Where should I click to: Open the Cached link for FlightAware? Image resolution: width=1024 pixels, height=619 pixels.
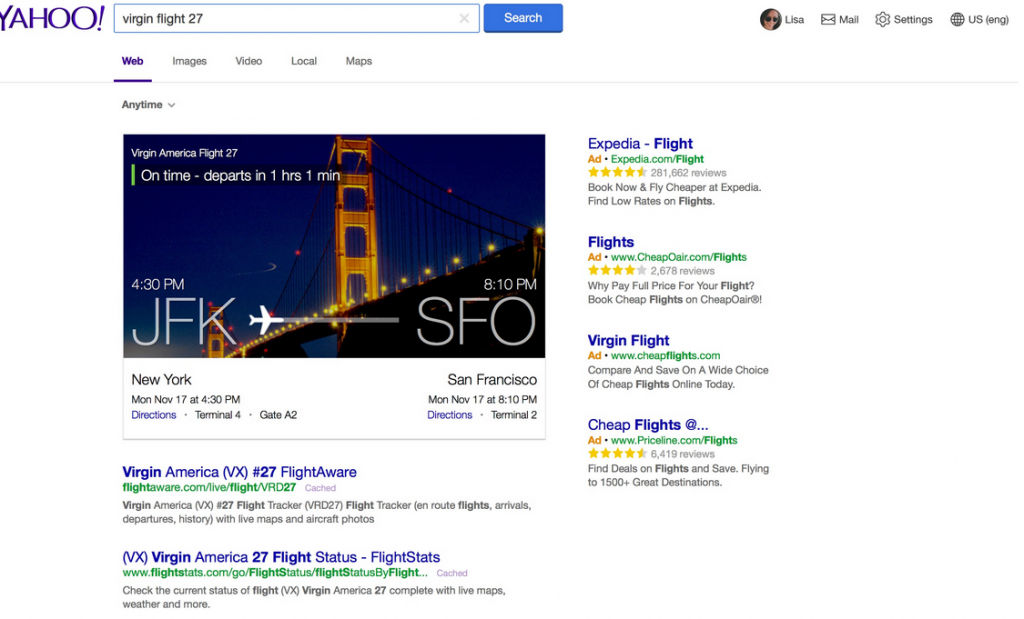pyautogui.click(x=320, y=488)
